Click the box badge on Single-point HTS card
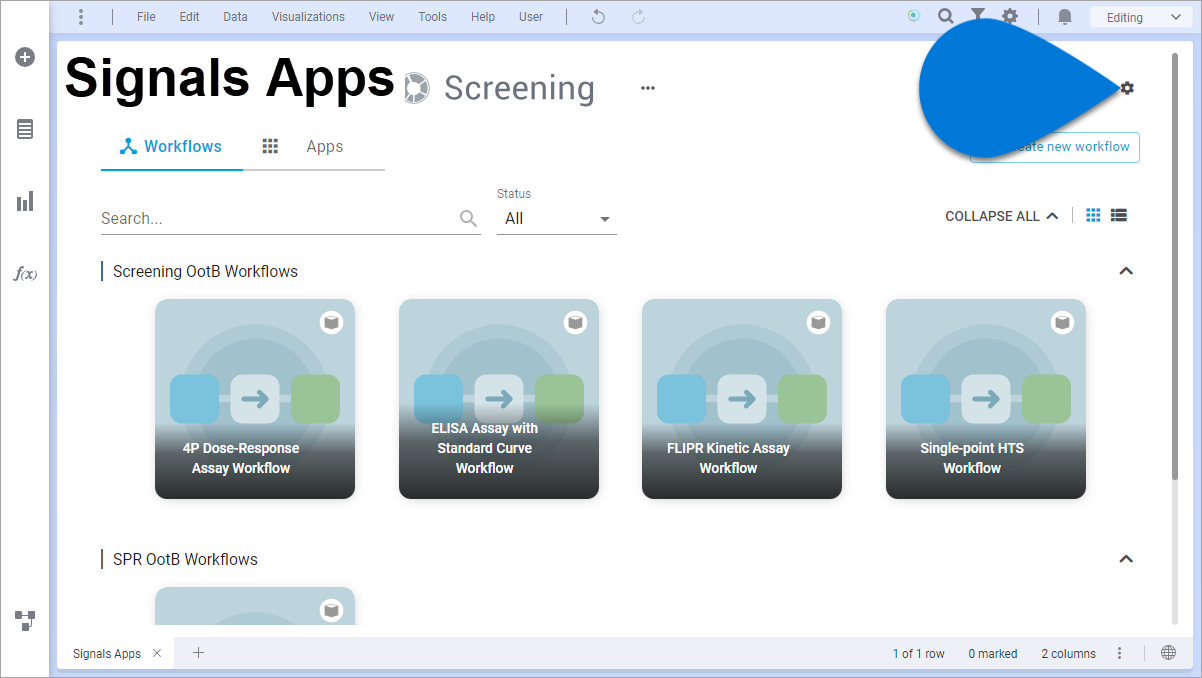 coord(1062,322)
